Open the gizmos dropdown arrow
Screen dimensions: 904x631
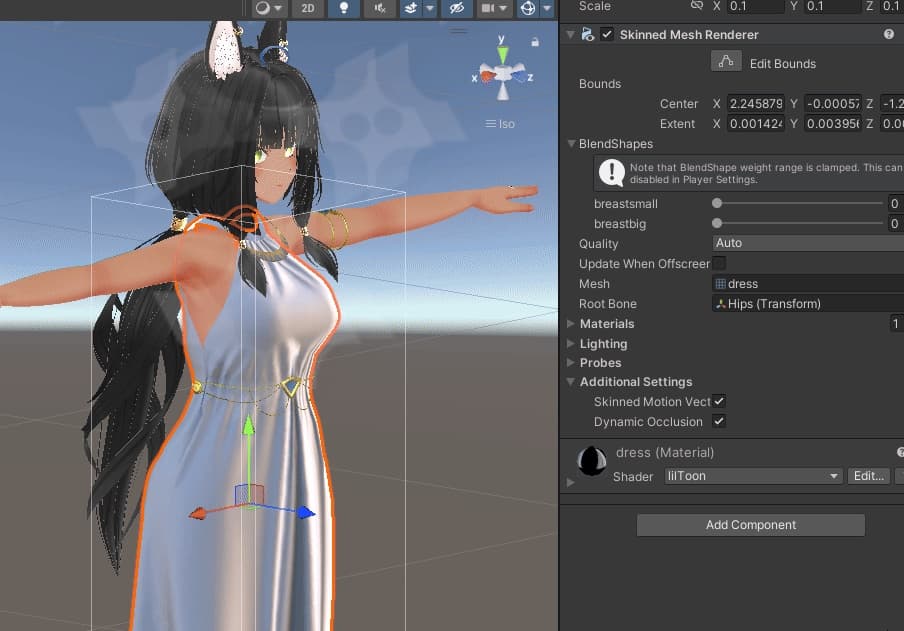click(x=547, y=8)
